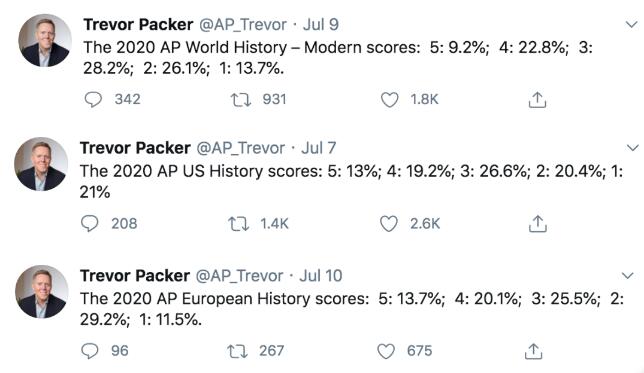This screenshot has height=373, width=644.
Task: Like the AP European History tweet
Action: pos(386,351)
